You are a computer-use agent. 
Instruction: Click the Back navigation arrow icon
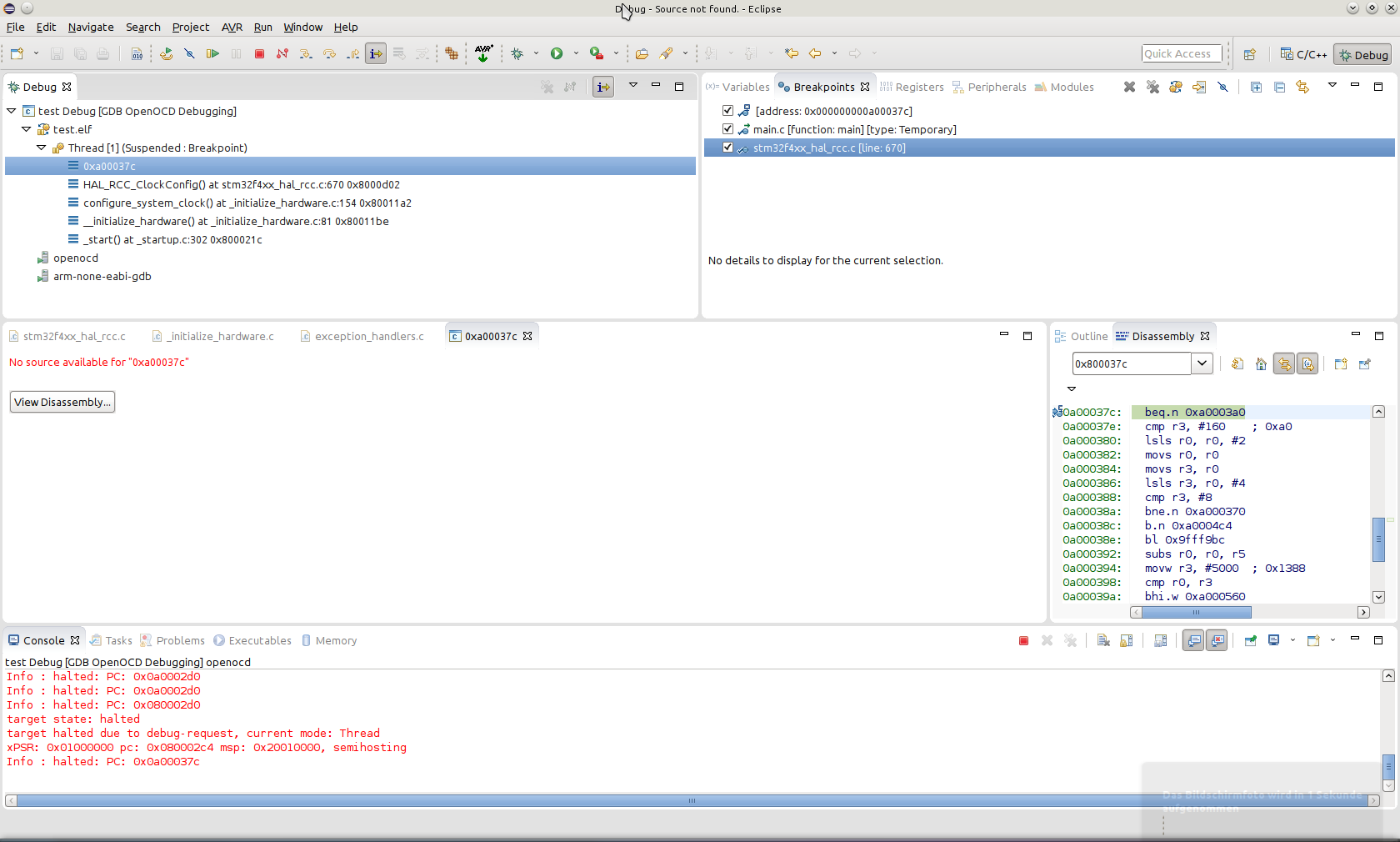pyautogui.click(x=815, y=53)
